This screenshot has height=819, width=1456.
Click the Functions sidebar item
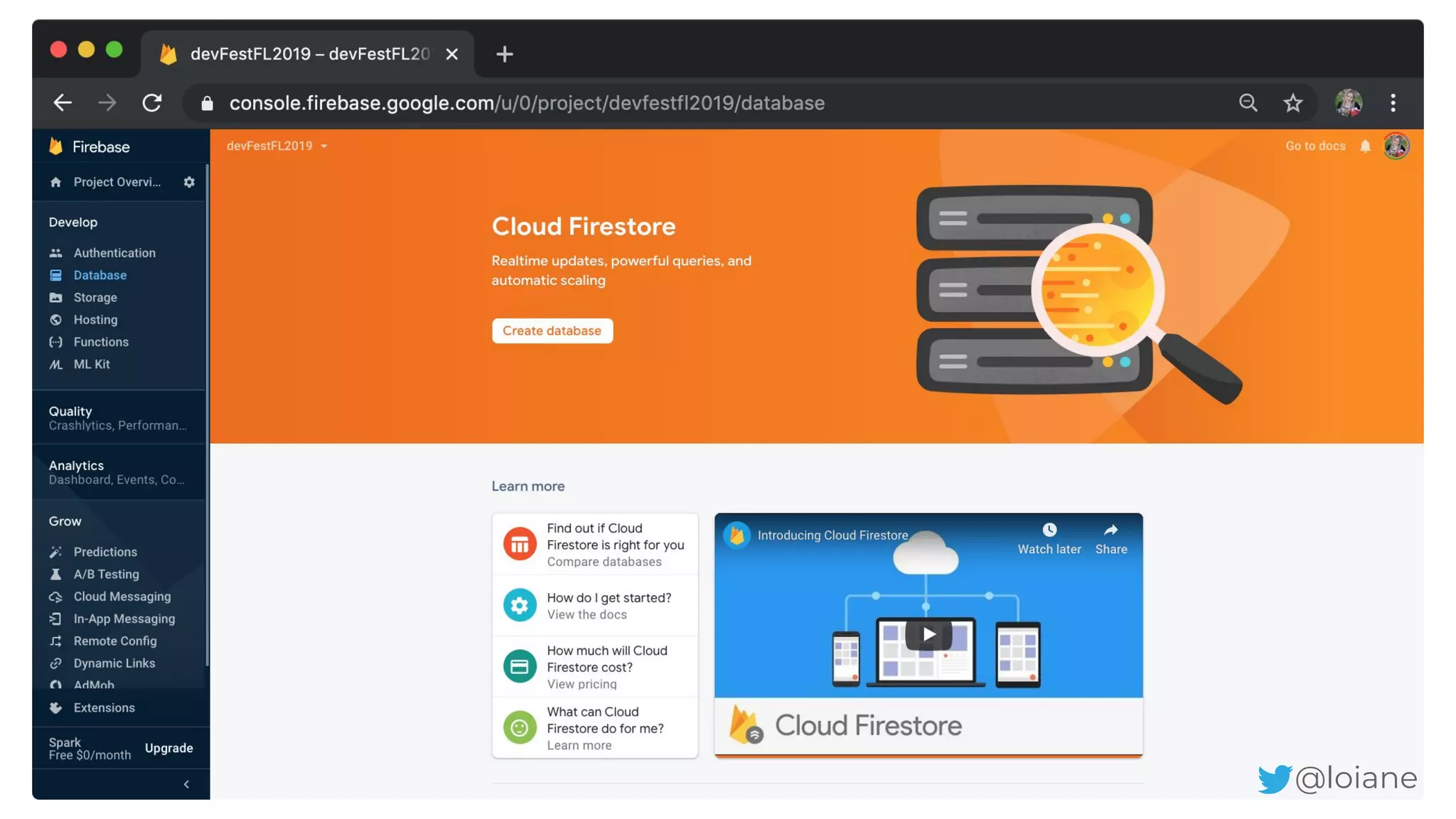(100, 342)
